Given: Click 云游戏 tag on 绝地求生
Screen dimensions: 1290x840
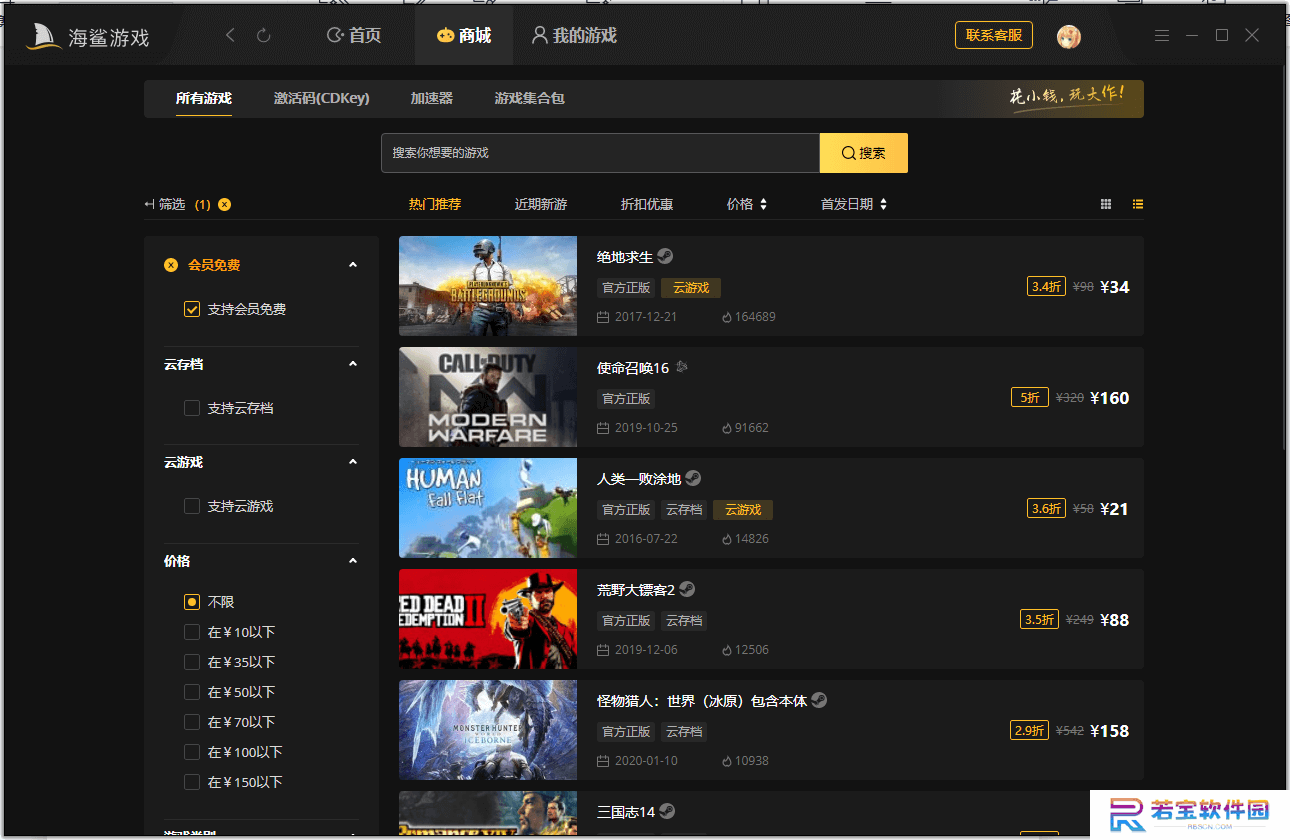Looking at the screenshot, I should coord(691,287).
